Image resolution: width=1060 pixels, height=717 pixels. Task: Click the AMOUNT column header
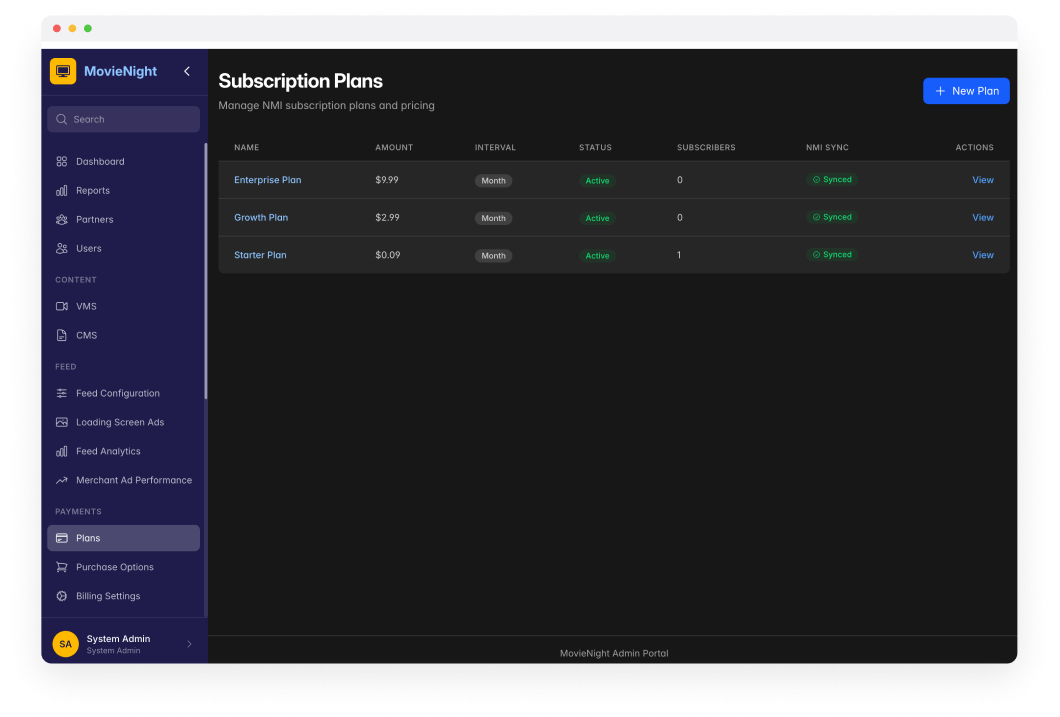[394, 147]
